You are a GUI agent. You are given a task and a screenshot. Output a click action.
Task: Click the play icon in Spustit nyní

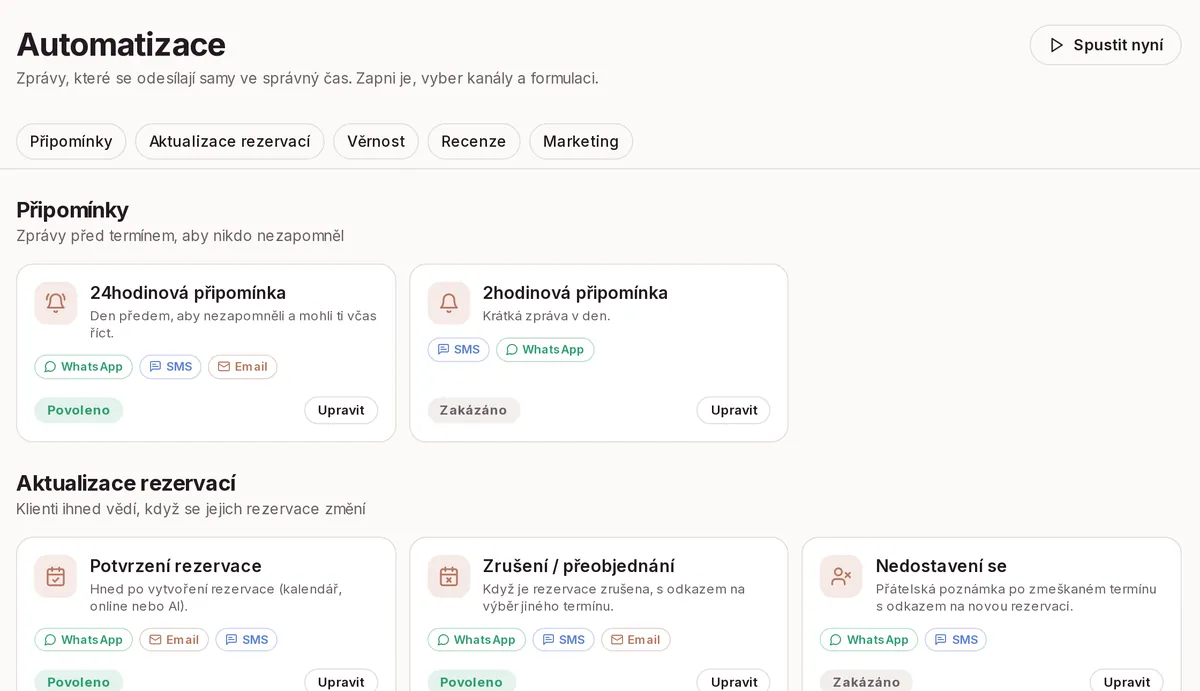(1056, 45)
